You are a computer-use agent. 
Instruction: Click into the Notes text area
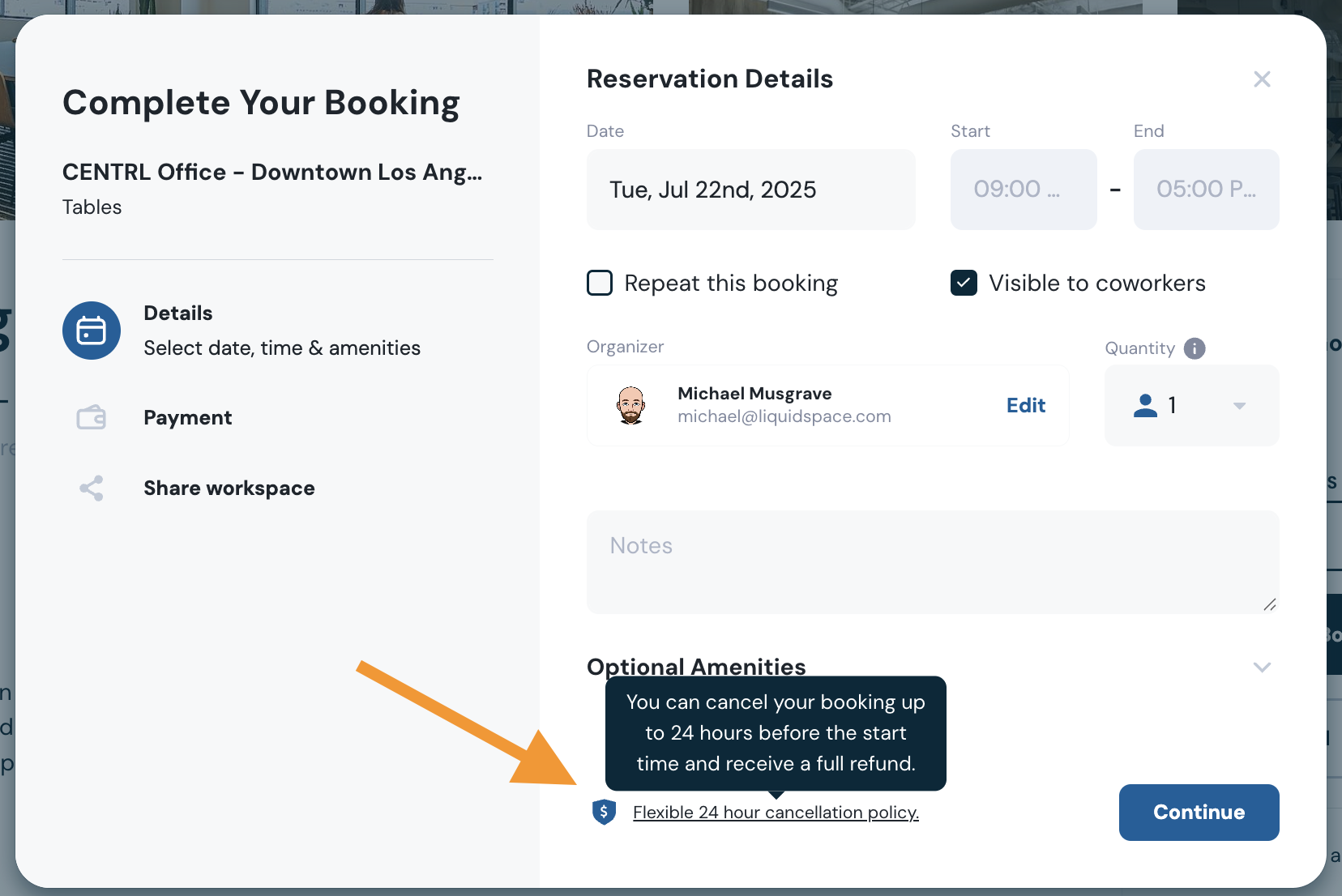click(933, 561)
